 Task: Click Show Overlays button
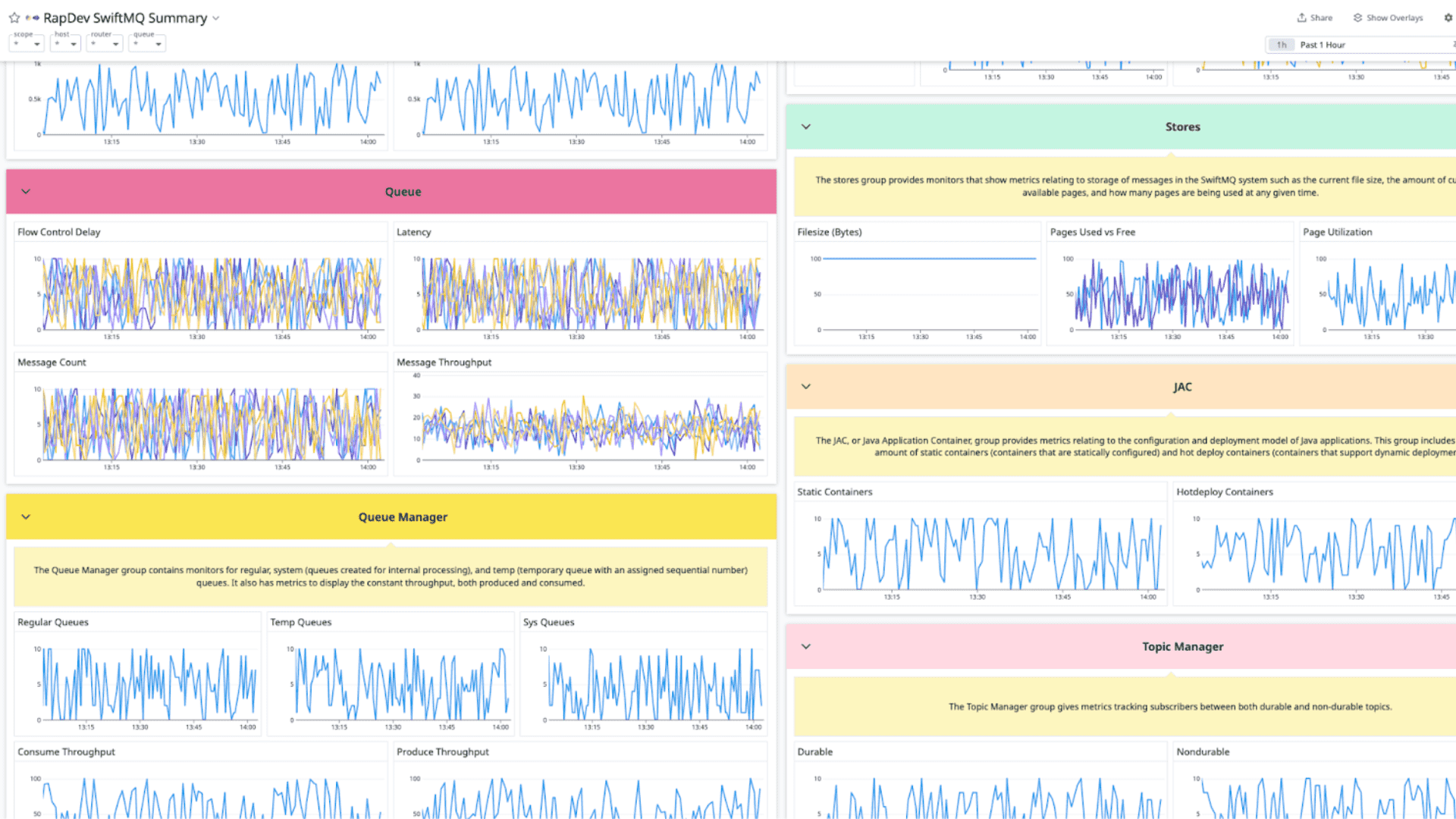click(1394, 17)
